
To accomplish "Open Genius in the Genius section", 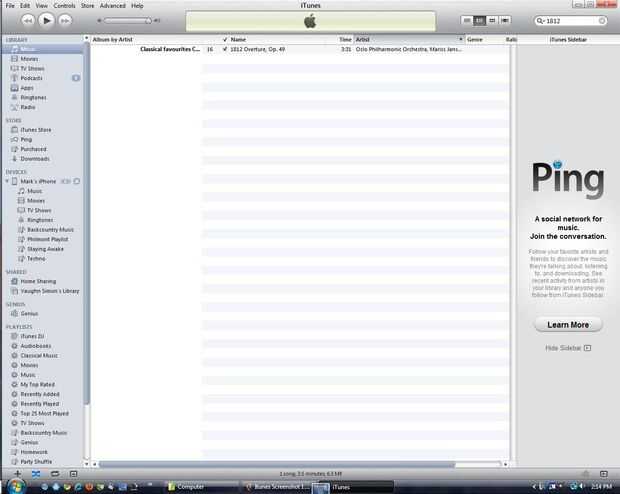I will click(29, 314).
